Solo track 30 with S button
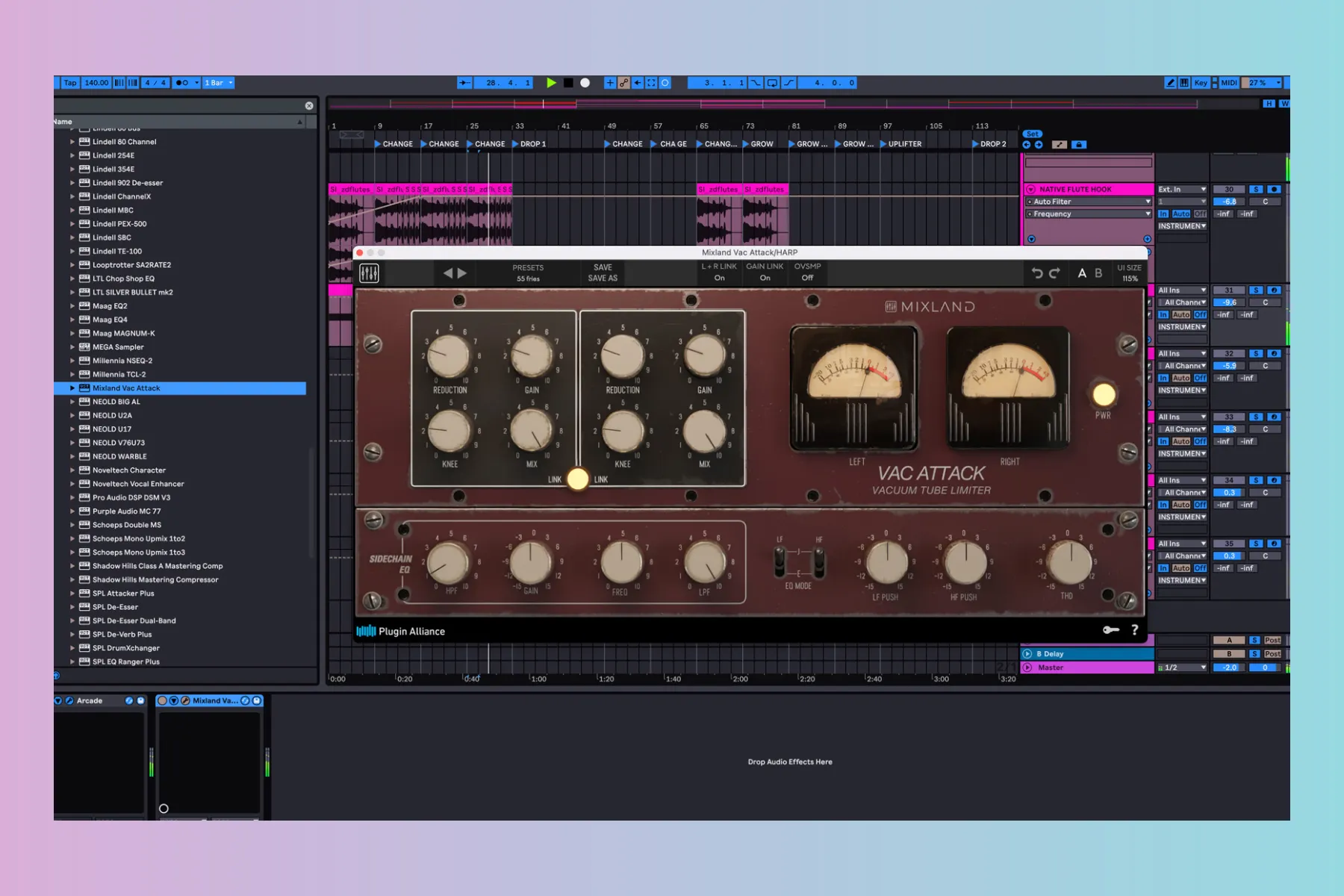The height and width of the screenshot is (896, 1344). (x=1256, y=190)
